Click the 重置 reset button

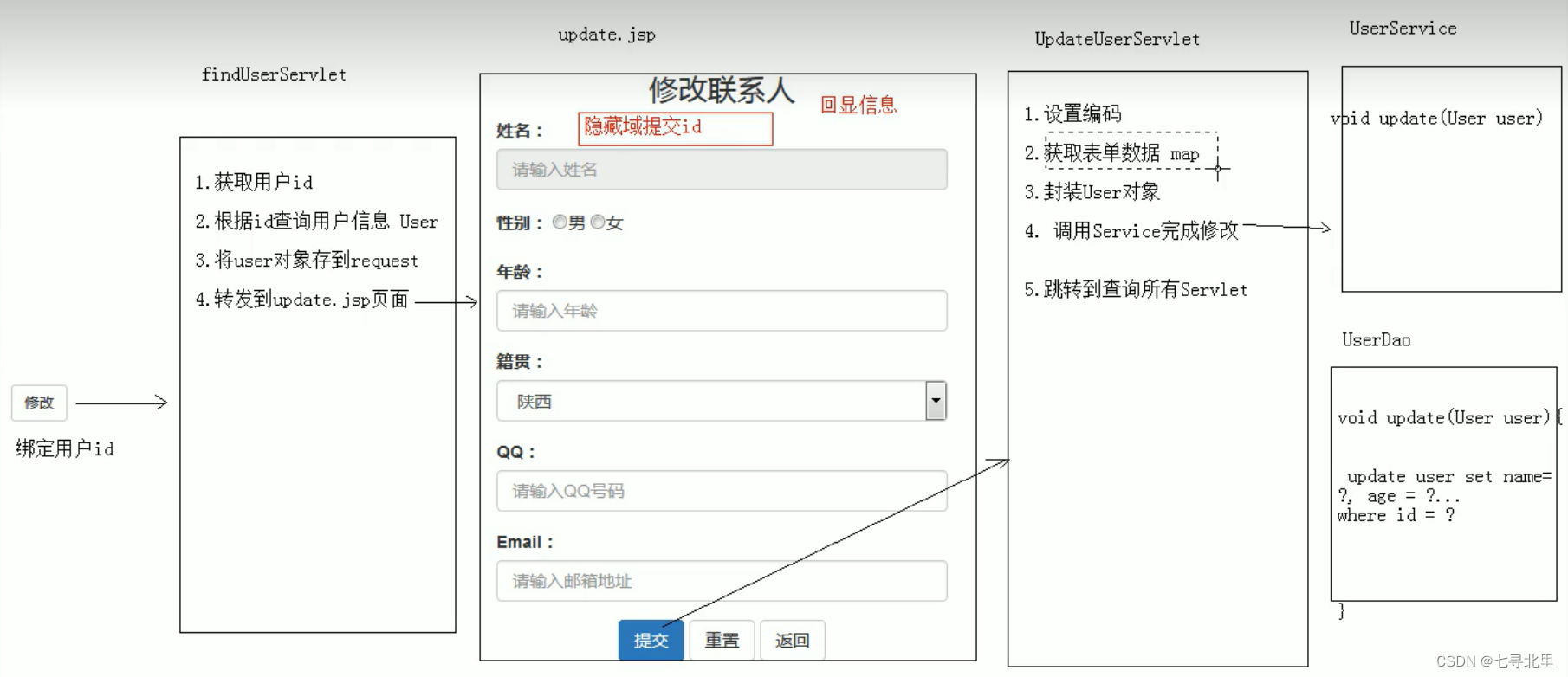(722, 640)
